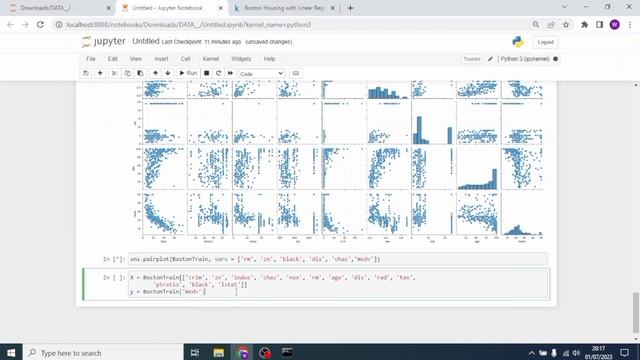The height and width of the screenshot is (360, 640).
Task: Click the Jupyter logo
Action: click(x=104, y=42)
